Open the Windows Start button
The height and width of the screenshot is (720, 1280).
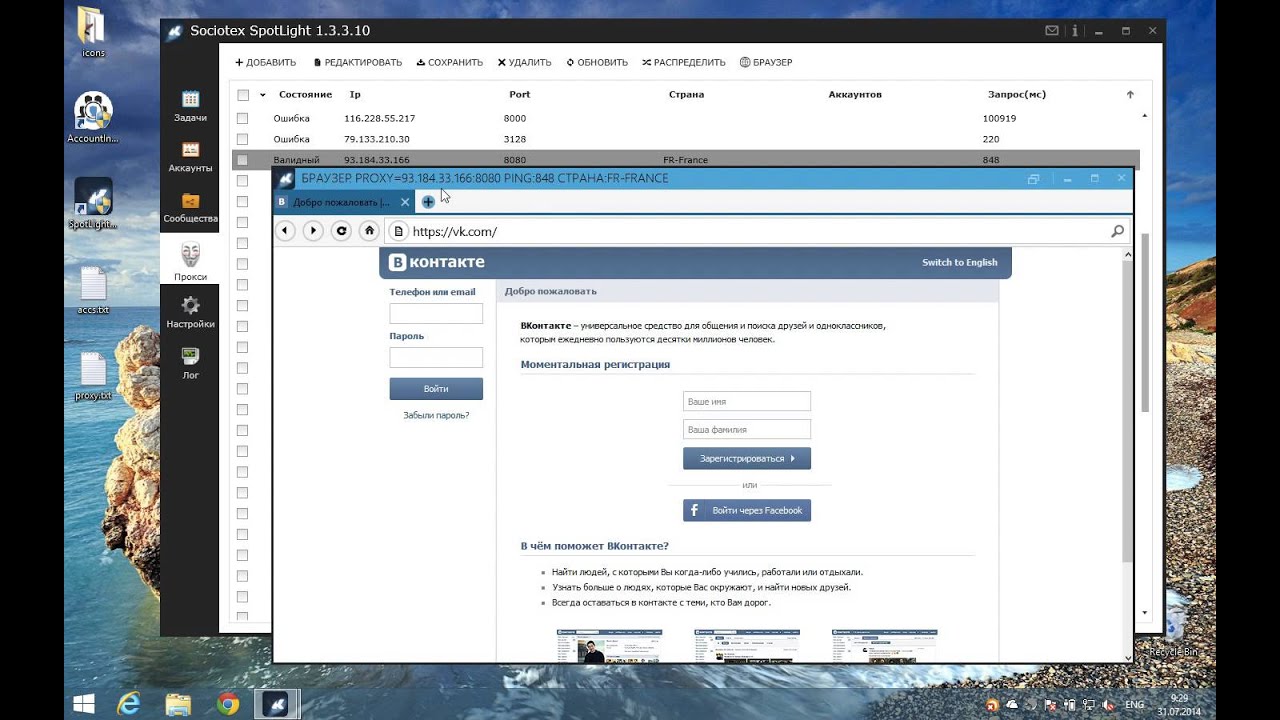point(83,704)
